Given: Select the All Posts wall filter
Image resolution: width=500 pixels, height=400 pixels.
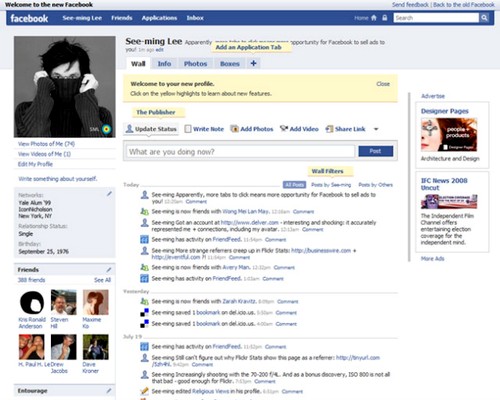Looking at the screenshot, I should coord(294,185).
